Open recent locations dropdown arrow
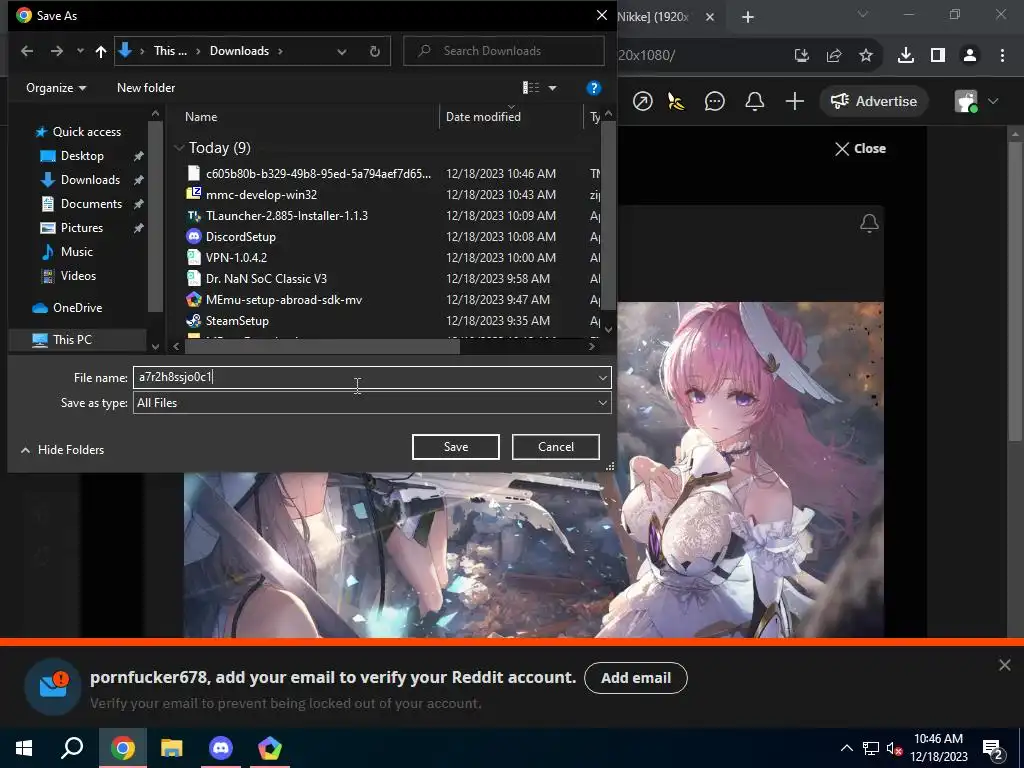Screen dimensions: 1024x768 pos(80,51)
